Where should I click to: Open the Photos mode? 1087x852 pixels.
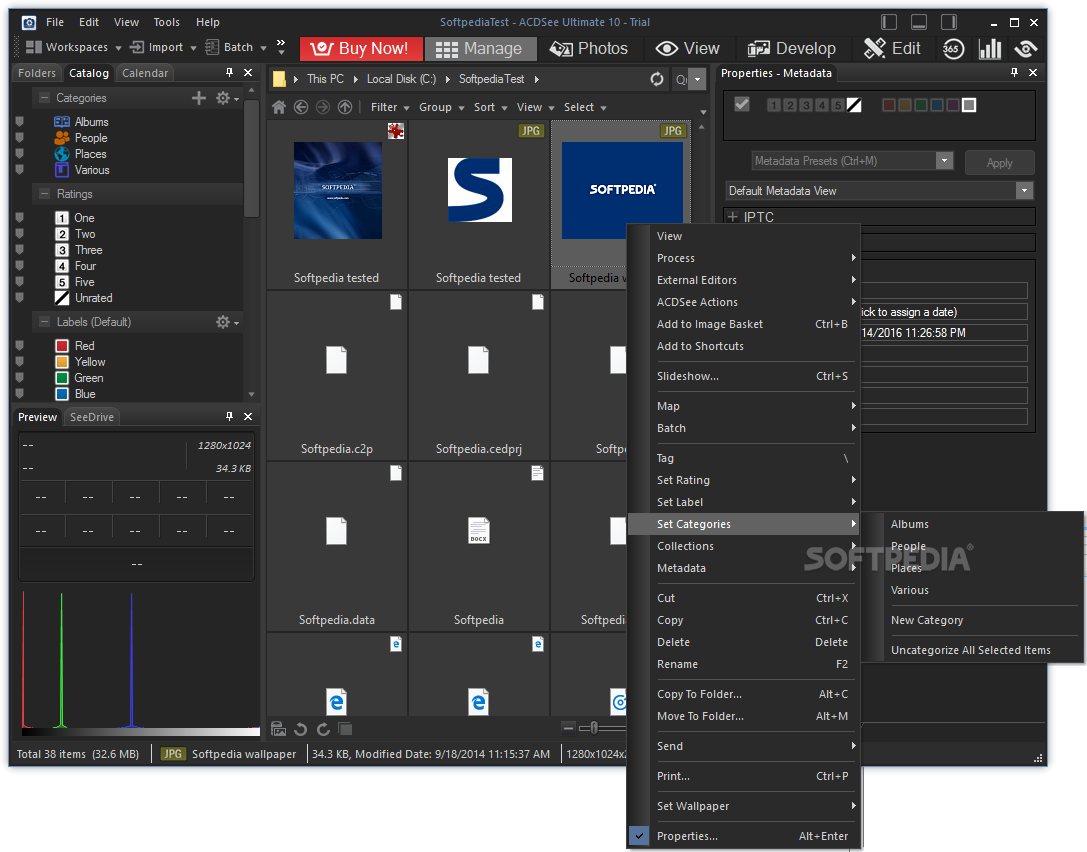(x=589, y=49)
